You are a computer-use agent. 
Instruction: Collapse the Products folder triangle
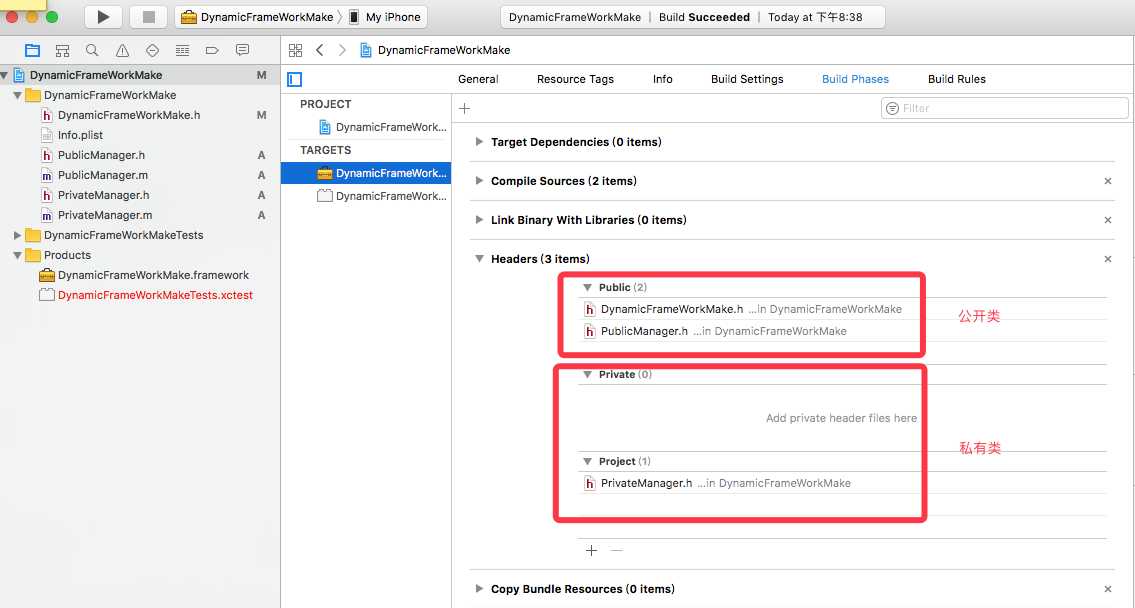click(17, 255)
